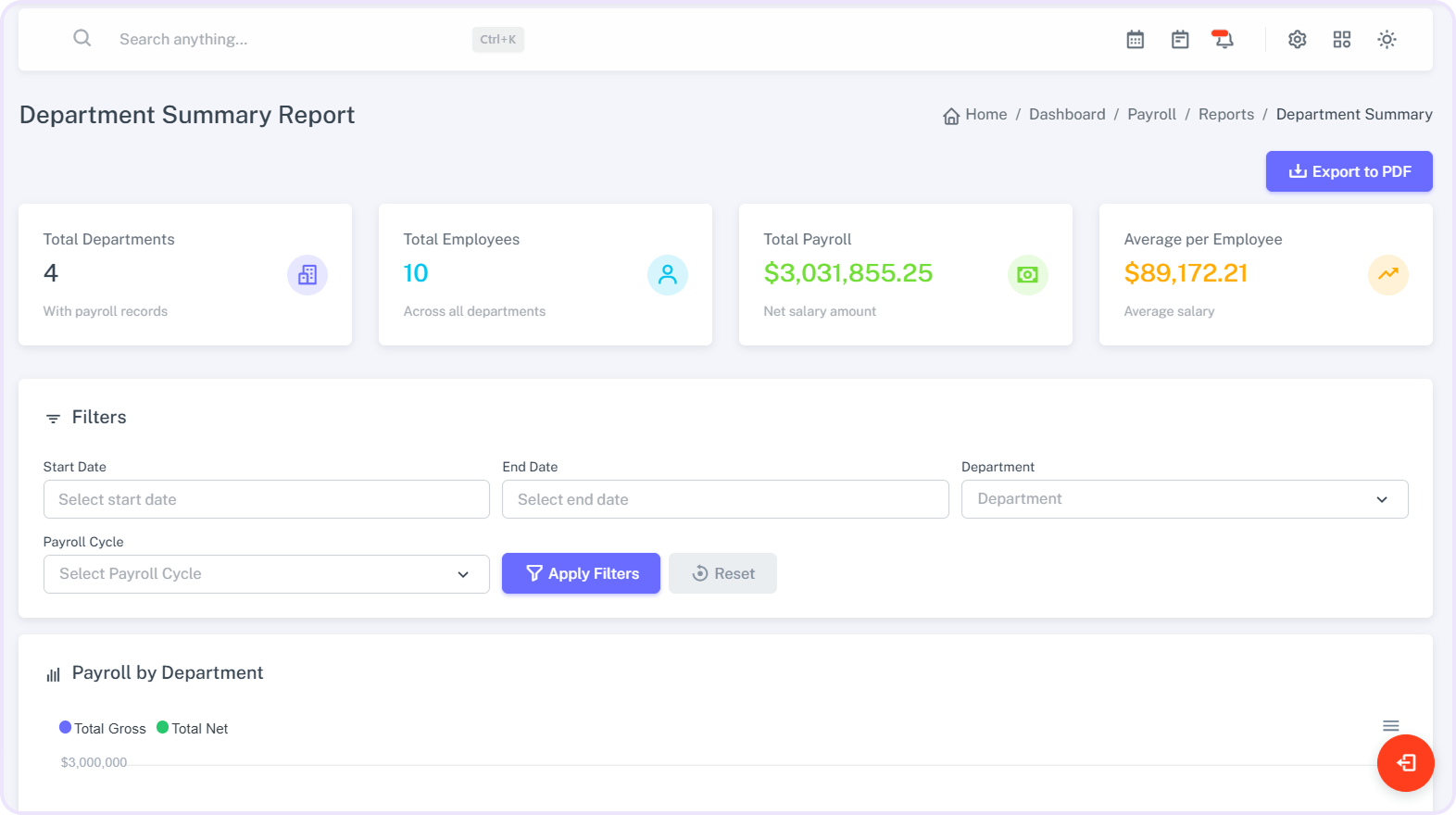The width and height of the screenshot is (1456, 815).
Task: Navigate to Reports breadcrumb link
Action: pyautogui.click(x=1225, y=115)
